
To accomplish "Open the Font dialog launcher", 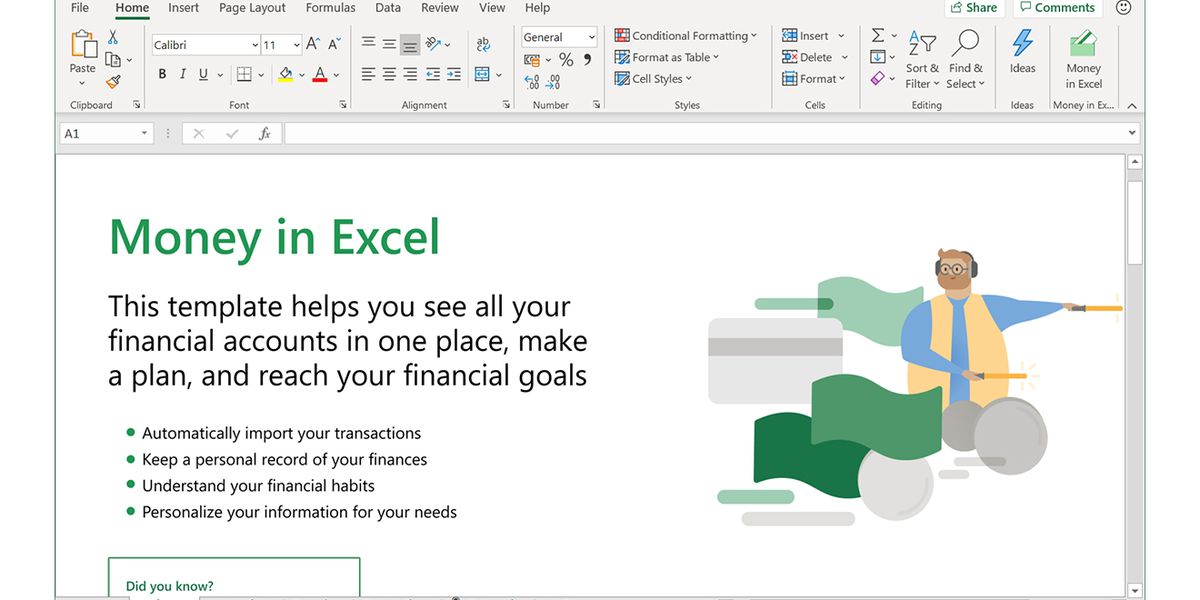I will [343, 105].
